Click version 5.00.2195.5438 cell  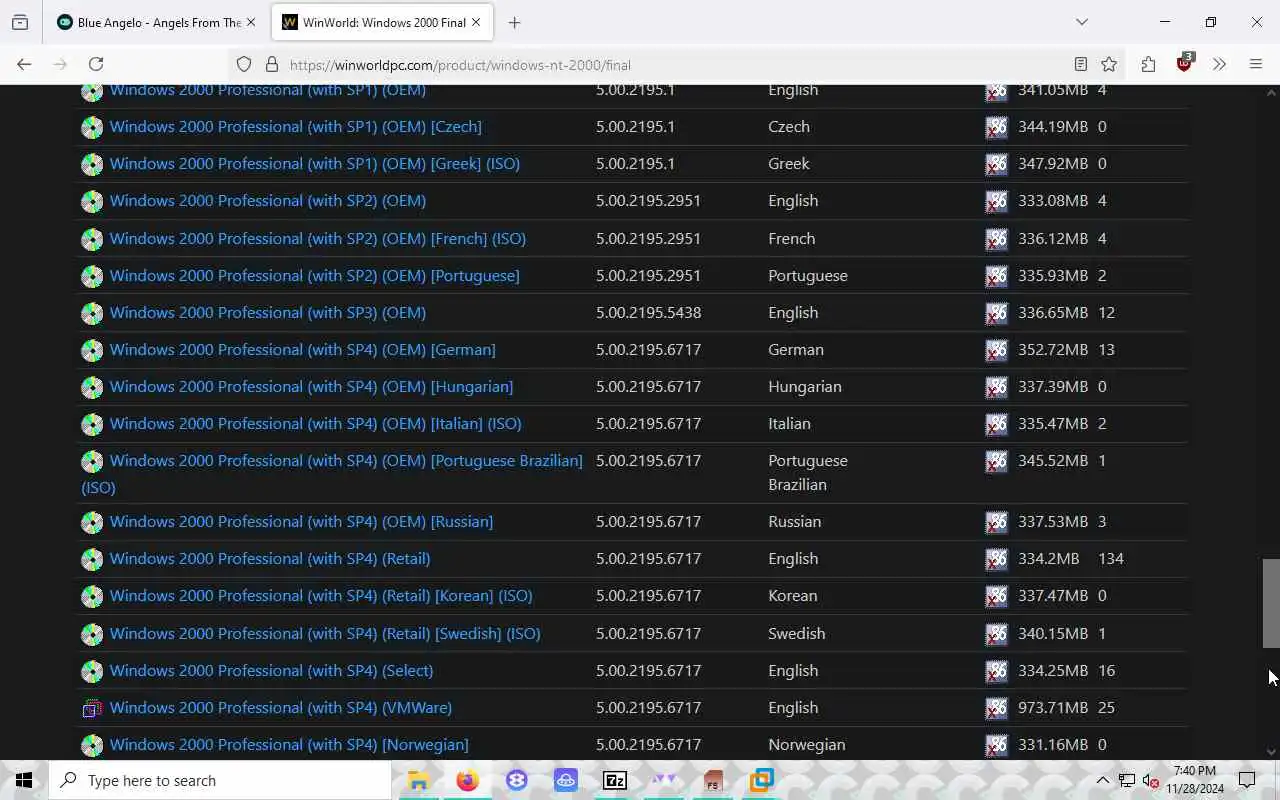[648, 312]
